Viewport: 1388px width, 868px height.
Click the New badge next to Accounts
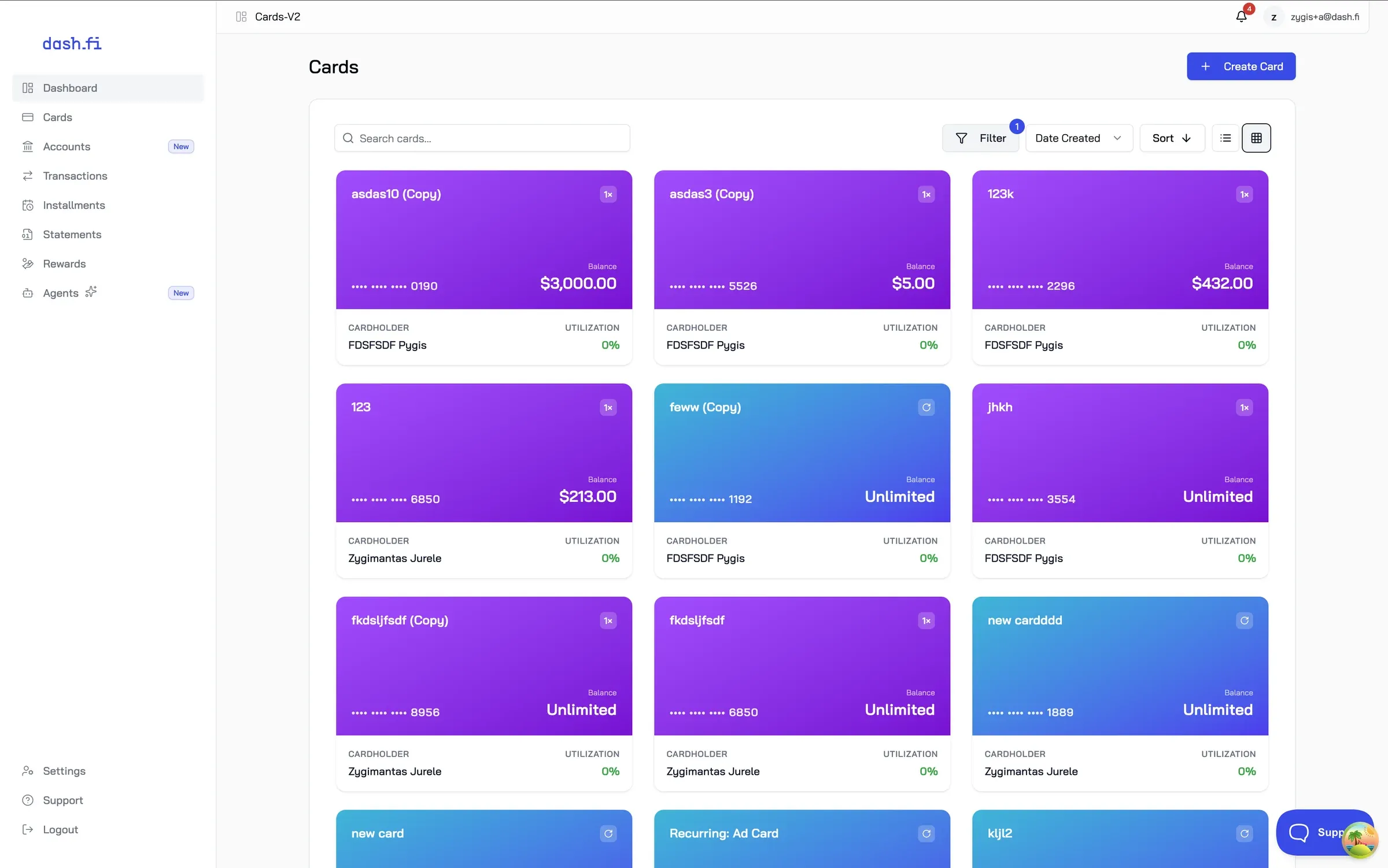(x=181, y=147)
